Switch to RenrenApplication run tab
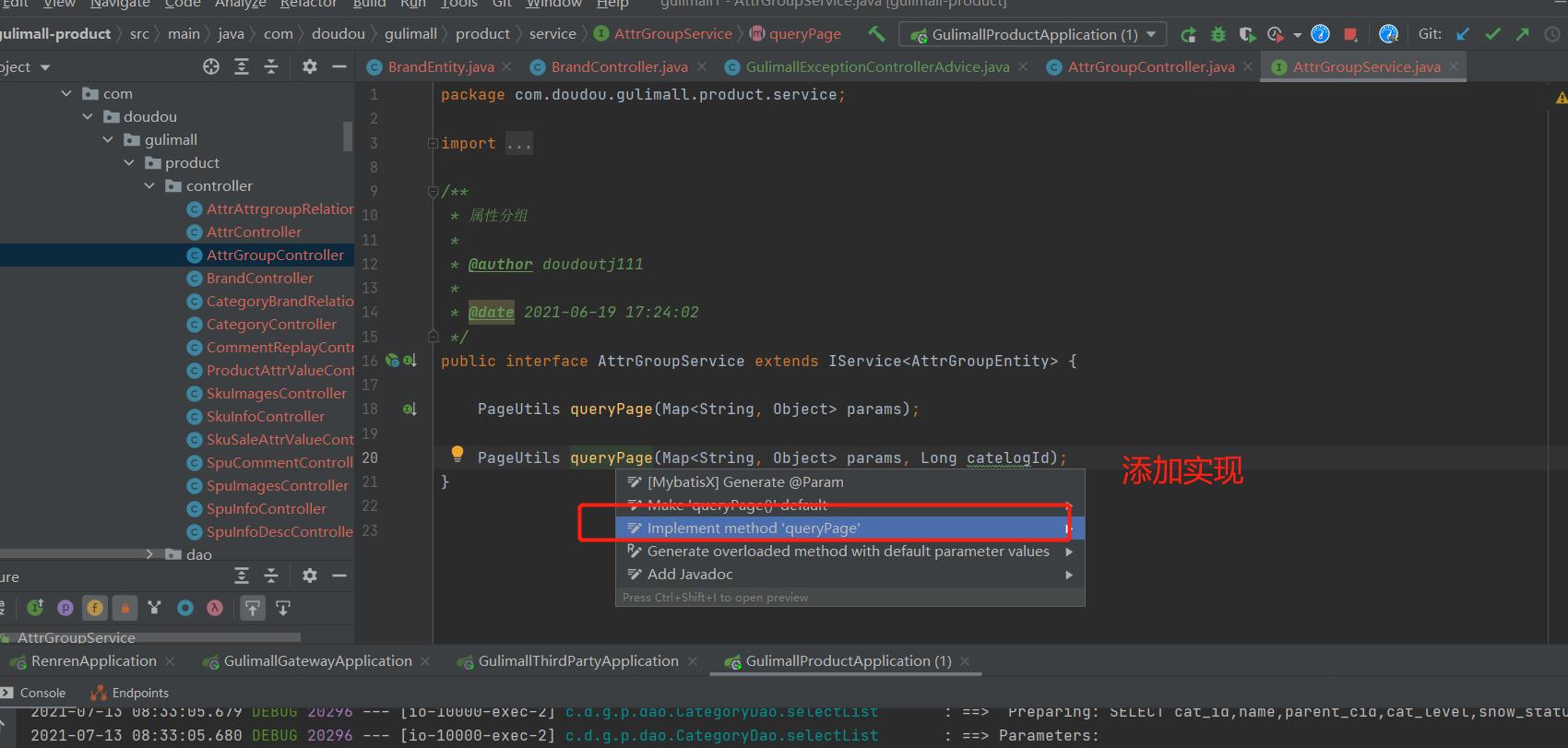The width and height of the screenshot is (1568, 748). click(92, 660)
